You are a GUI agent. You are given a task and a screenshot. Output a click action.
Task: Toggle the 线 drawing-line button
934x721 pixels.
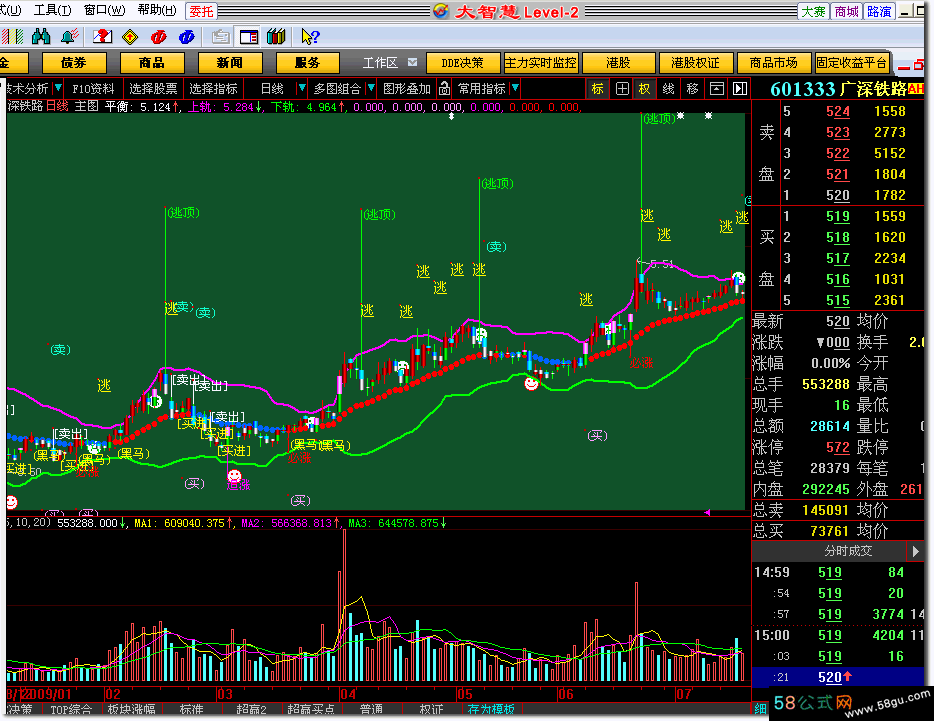(668, 88)
